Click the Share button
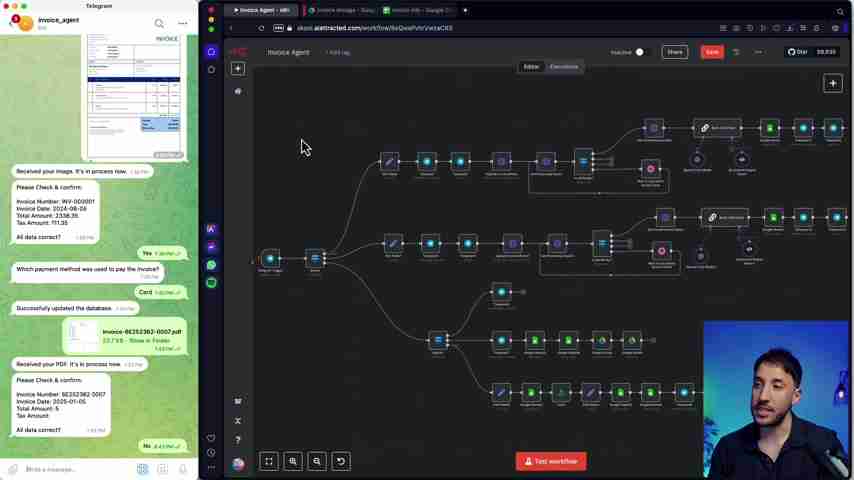Image resolution: width=854 pixels, height=480 pixels. tap(675, 52)
